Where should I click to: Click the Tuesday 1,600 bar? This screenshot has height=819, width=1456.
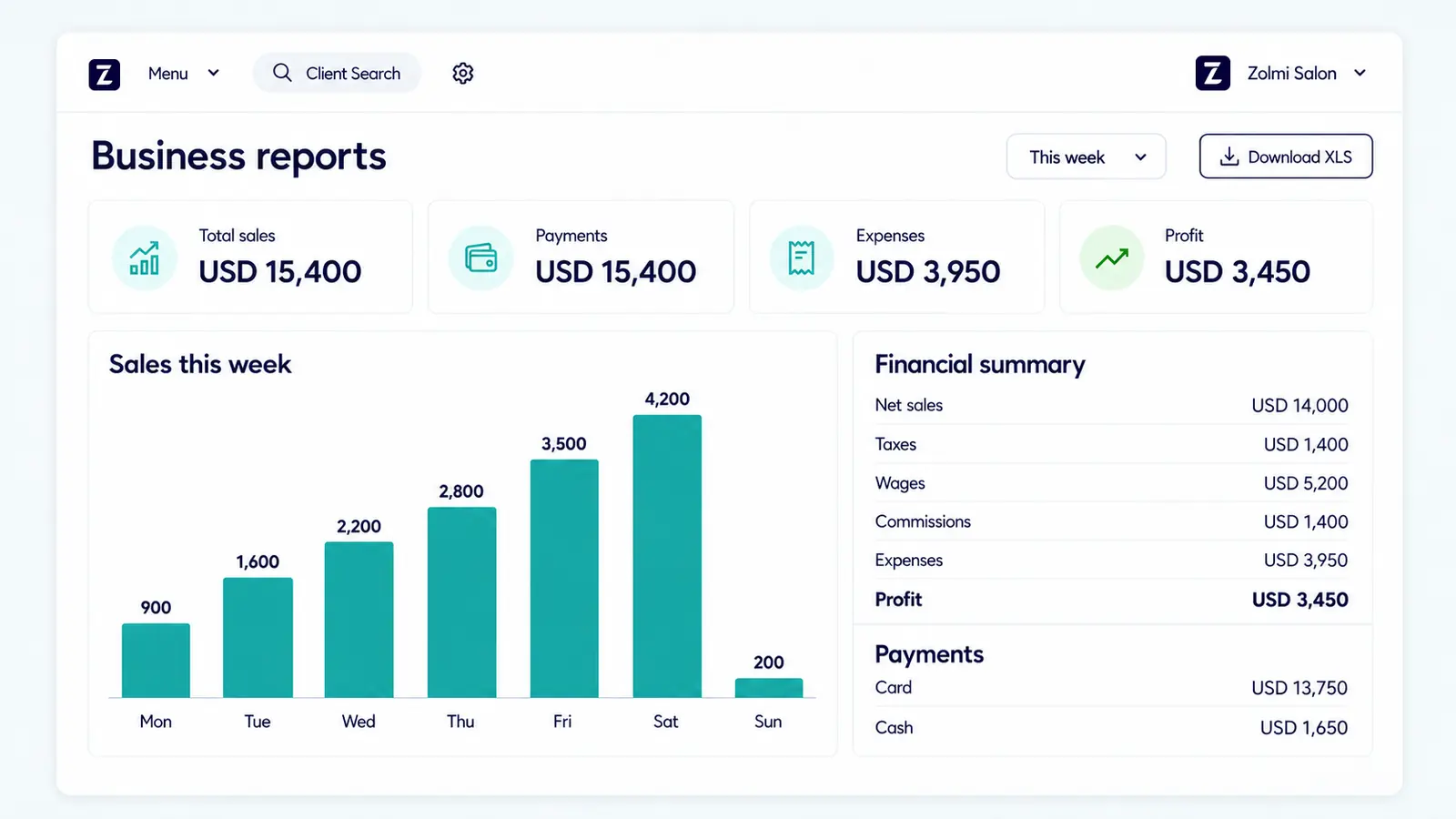point(258,638)
